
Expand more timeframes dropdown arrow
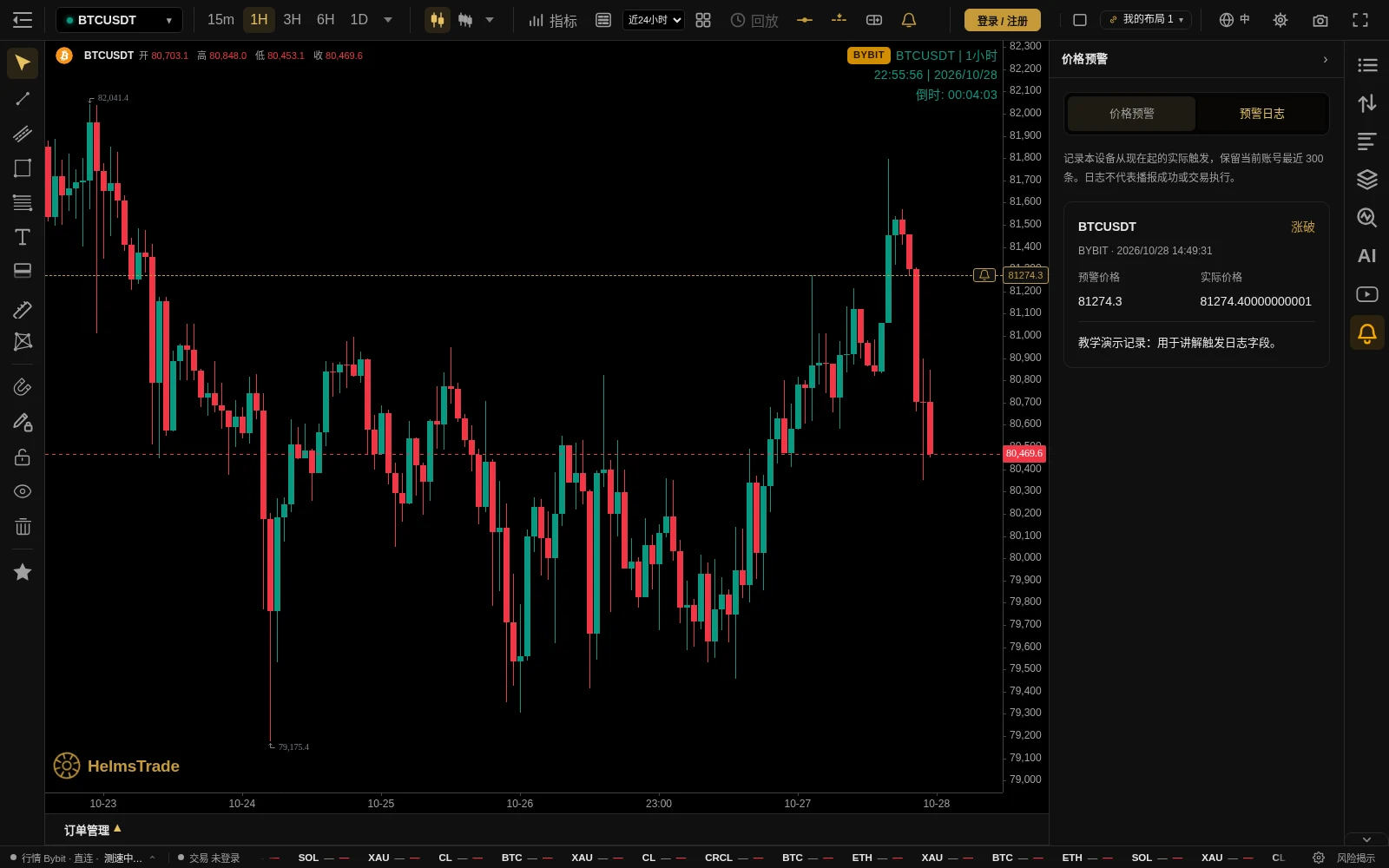click(x=388, y=20)
